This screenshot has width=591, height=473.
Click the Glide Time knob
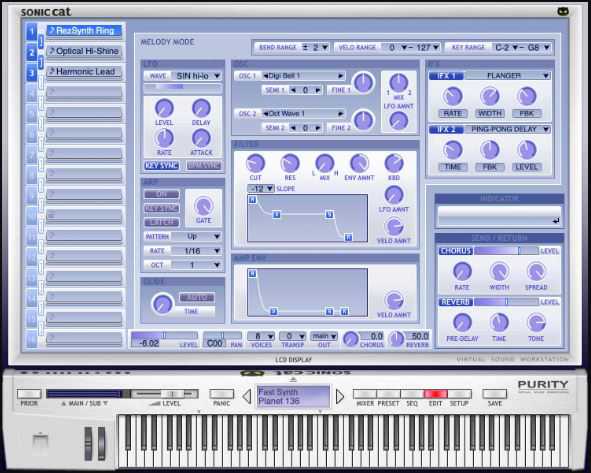pyautogui.click(x=162, y=304)
